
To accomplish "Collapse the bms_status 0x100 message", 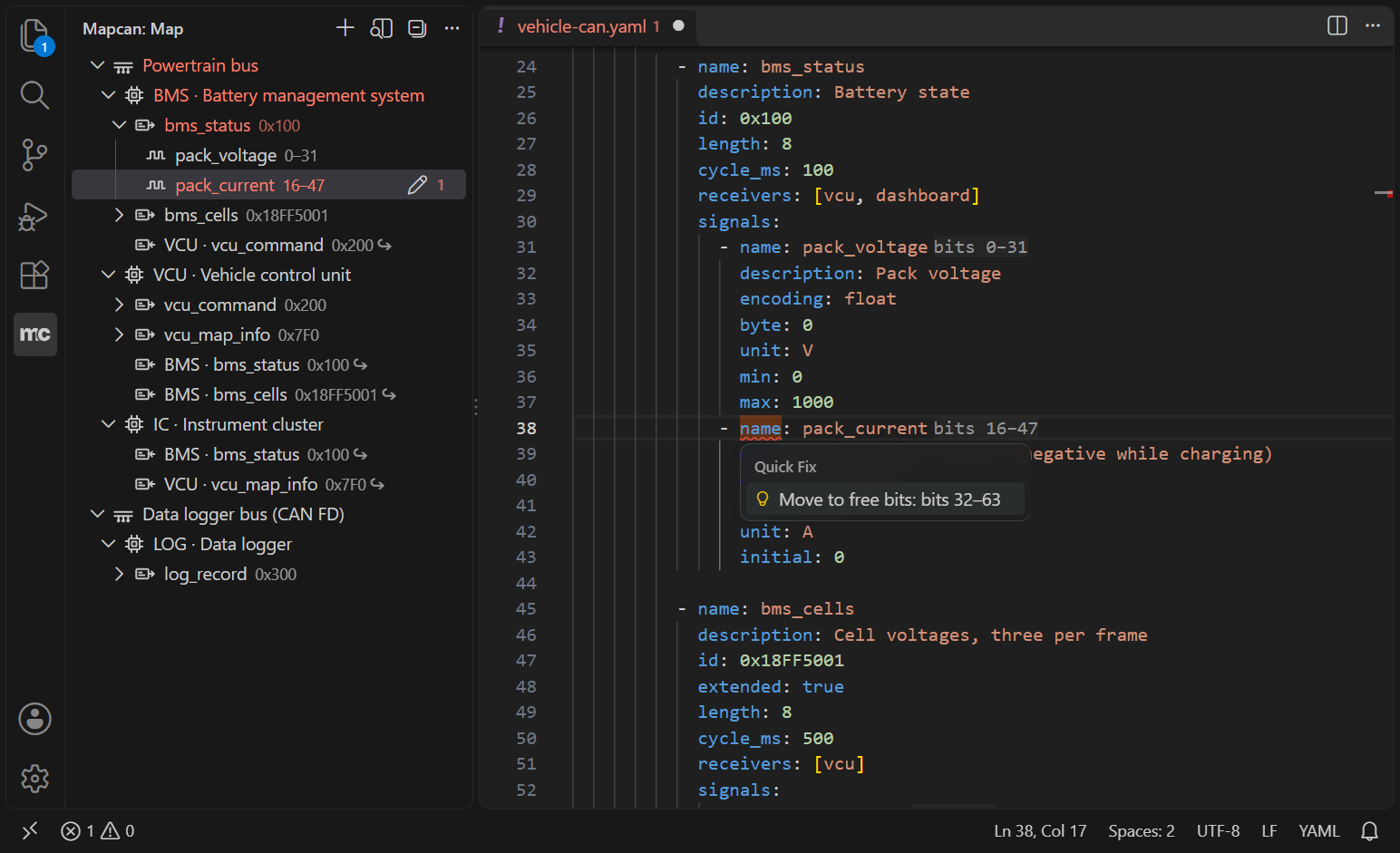I will [x=119, y=125].
